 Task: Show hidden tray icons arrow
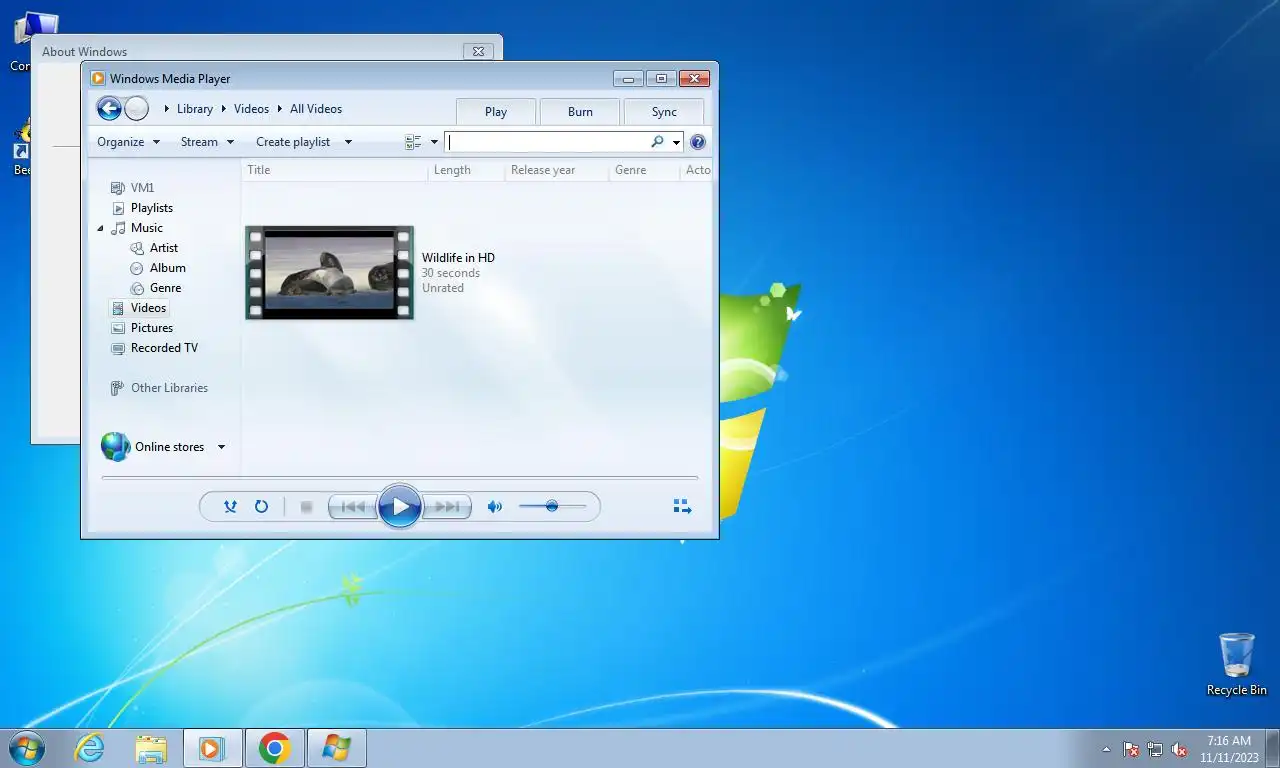(x=1106, y=749)
